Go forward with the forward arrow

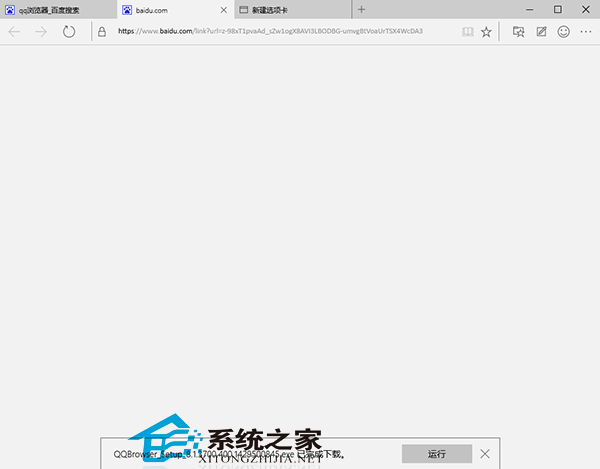click(41, 32)
